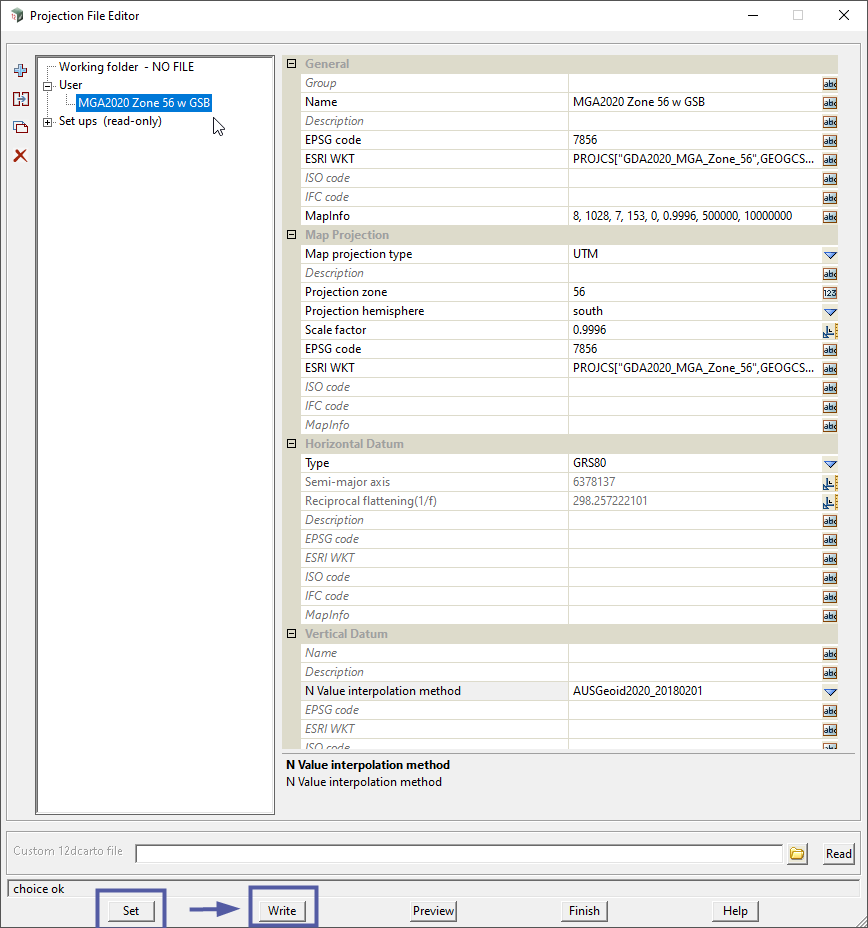Select MGA2020 Zone 56 w GSB tree item
Screen dimensions: 868x928
point(143,102)
